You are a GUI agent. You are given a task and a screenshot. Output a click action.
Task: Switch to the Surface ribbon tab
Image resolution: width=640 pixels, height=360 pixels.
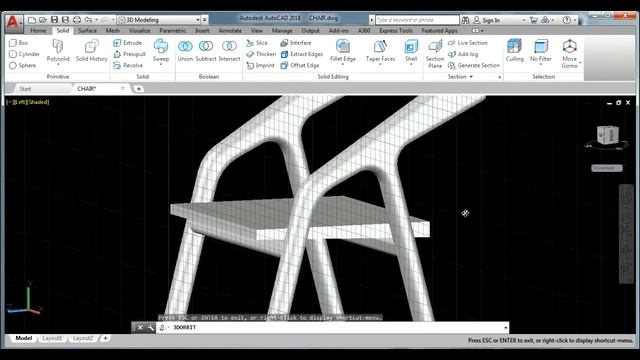(87, 31)
